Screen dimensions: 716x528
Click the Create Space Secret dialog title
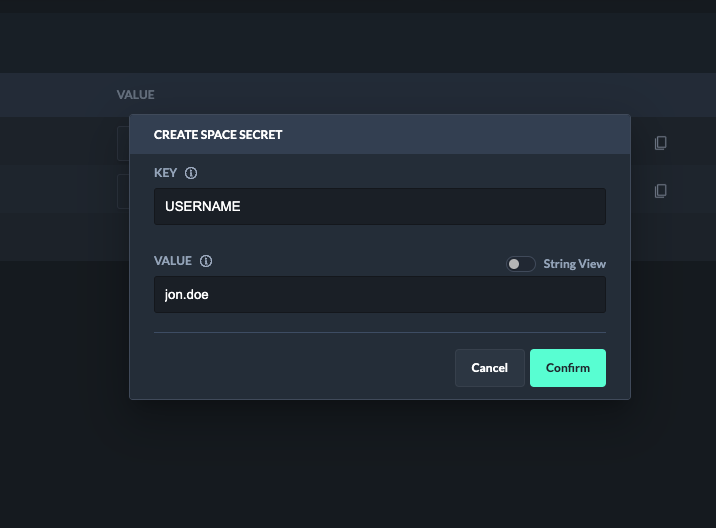coord(218,134)
